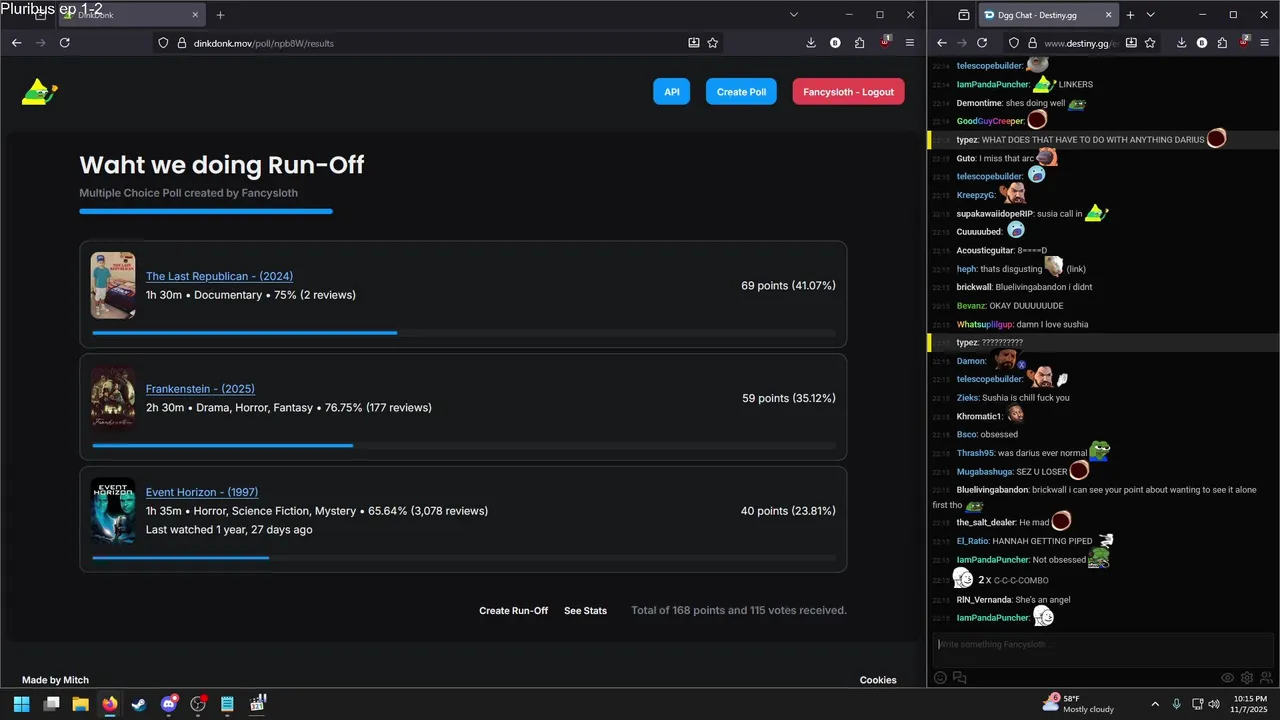Image resolution: width=1280 pixels, height=720 pixels.
Task: Click the Create Poll button
Action: coord(741,91)
